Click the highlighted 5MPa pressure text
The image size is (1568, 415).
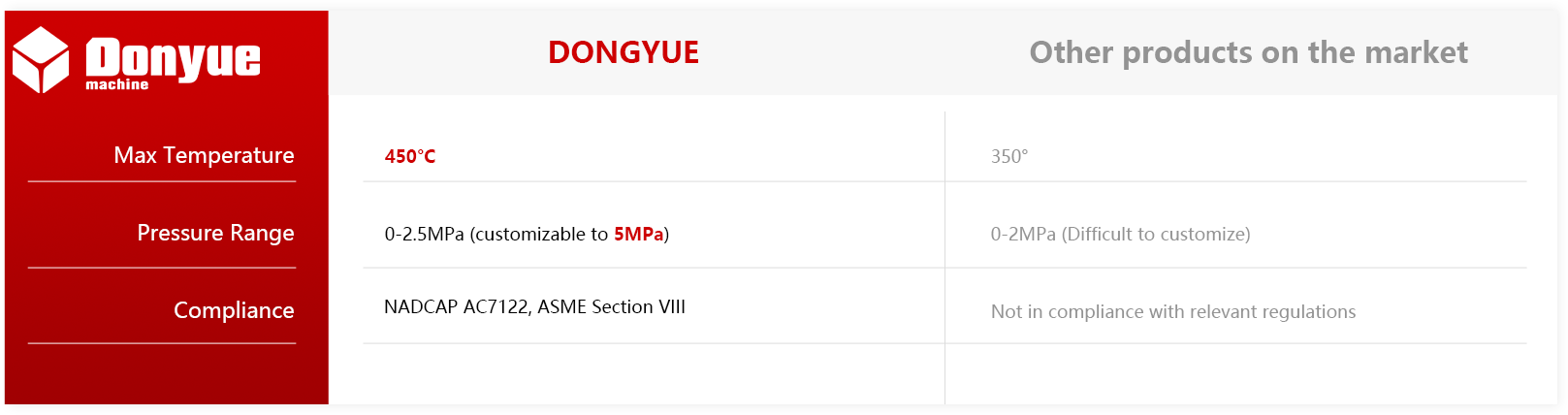pyautogui.click(x=638, y=234)
